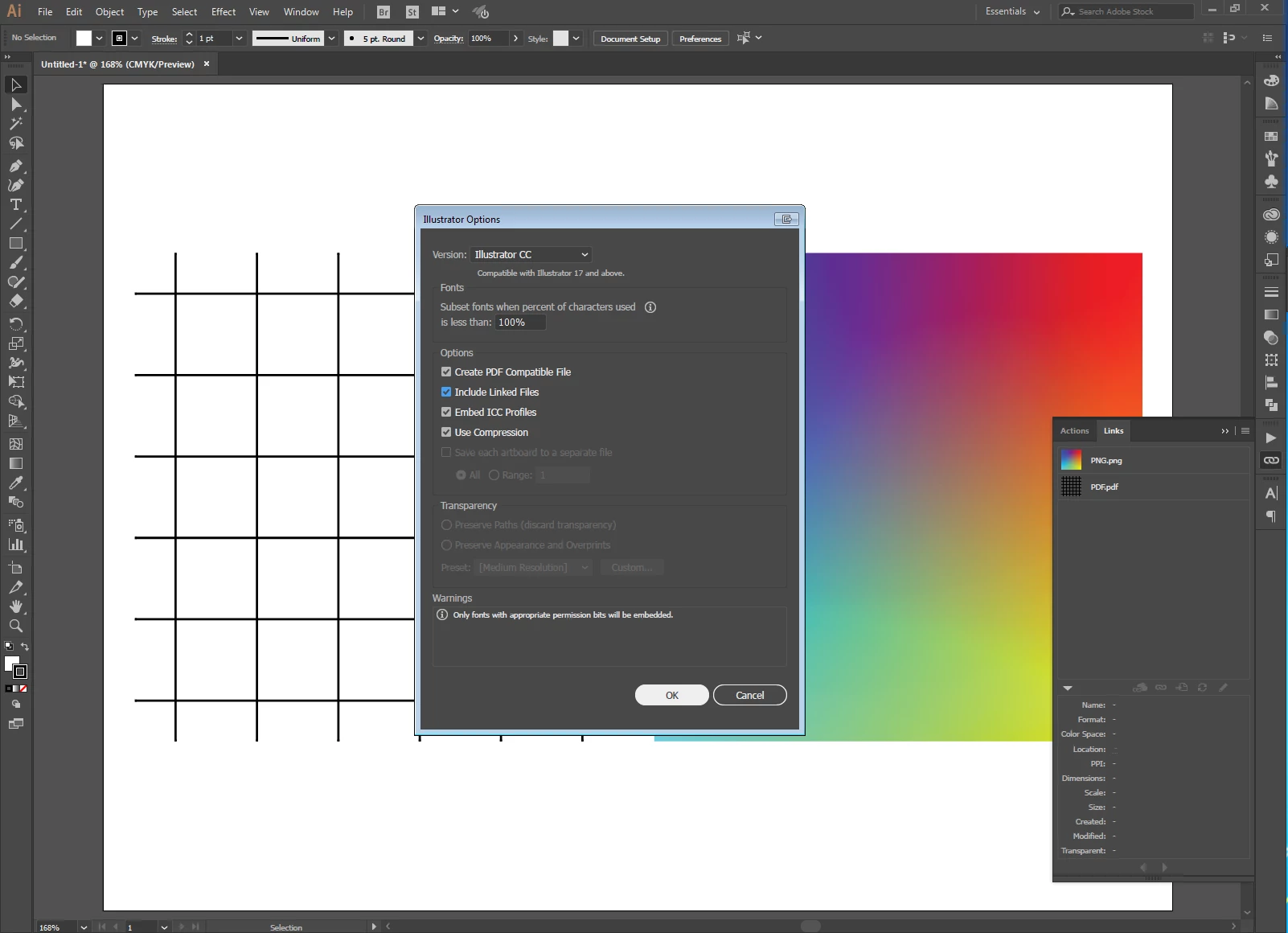Select the Rectangle tool
The width and height of the screenshot is (1288, 933).
coord(15,243)
